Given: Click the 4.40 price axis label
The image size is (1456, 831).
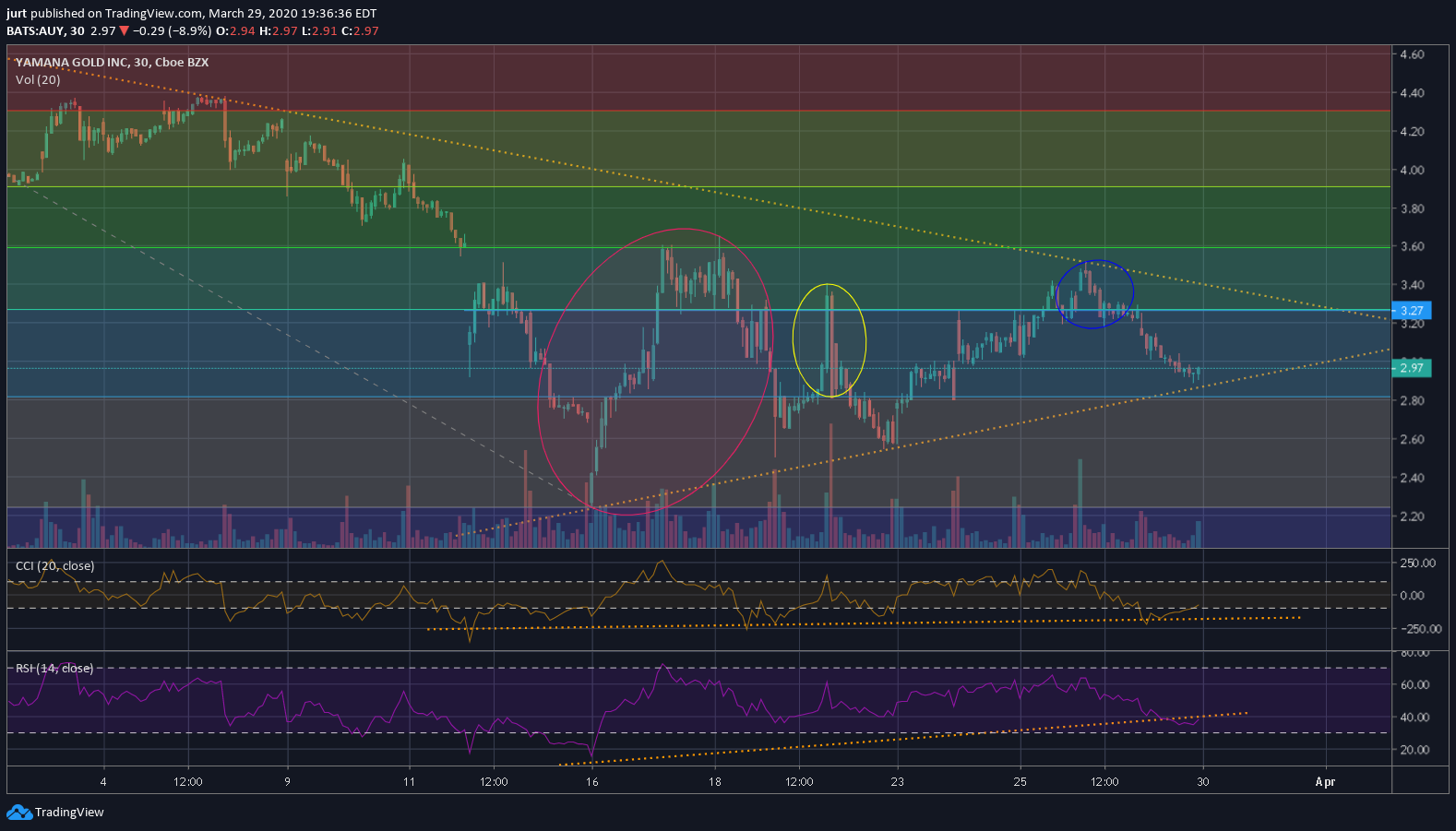Looking at the screenshot, I should pos(1412,93).
